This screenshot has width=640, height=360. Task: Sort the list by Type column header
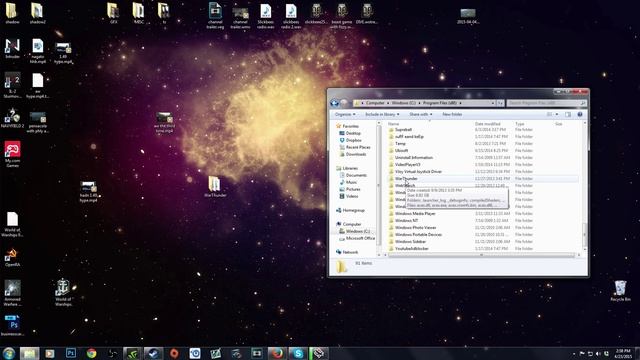click(520, 124)
